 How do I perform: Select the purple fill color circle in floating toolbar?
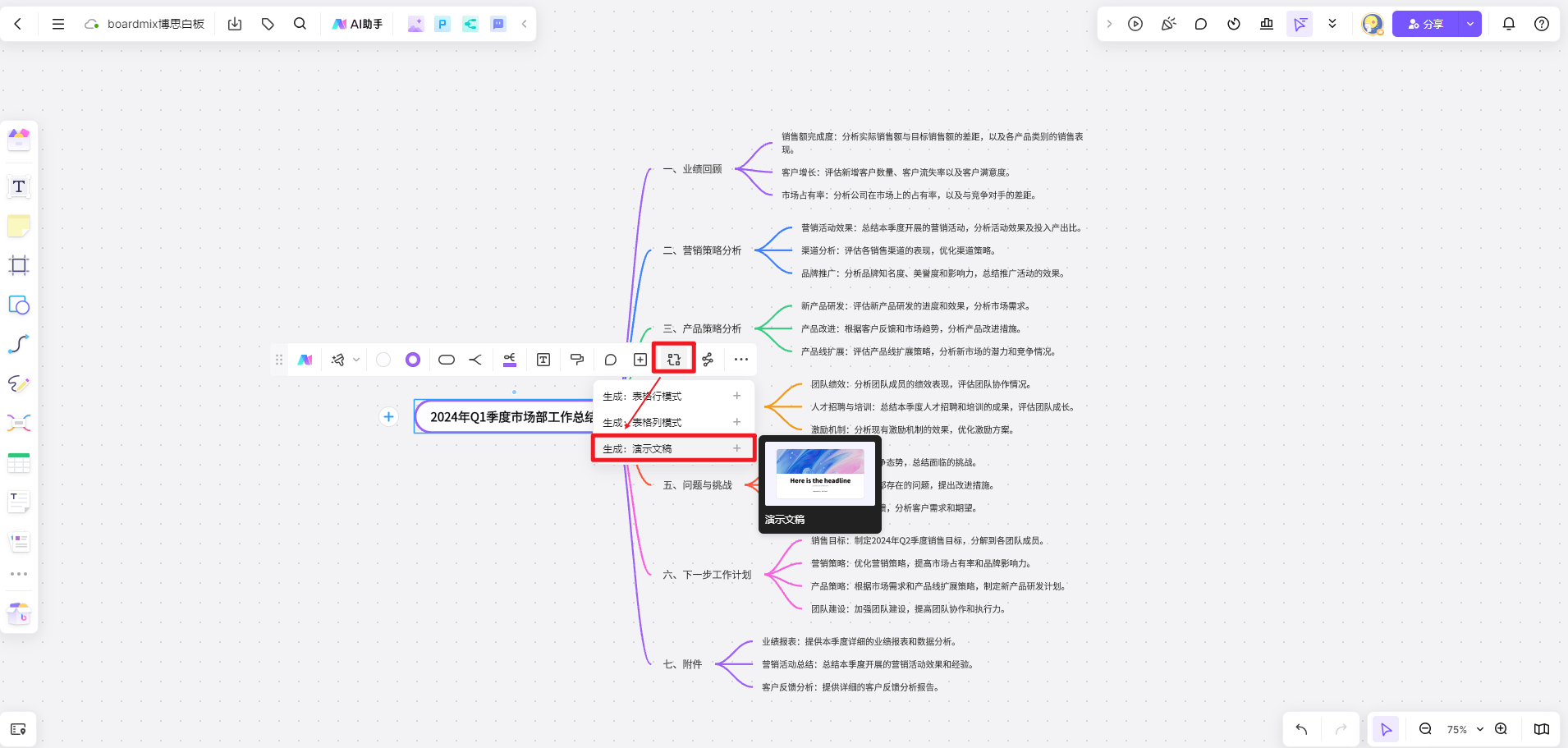click(412, 359)
